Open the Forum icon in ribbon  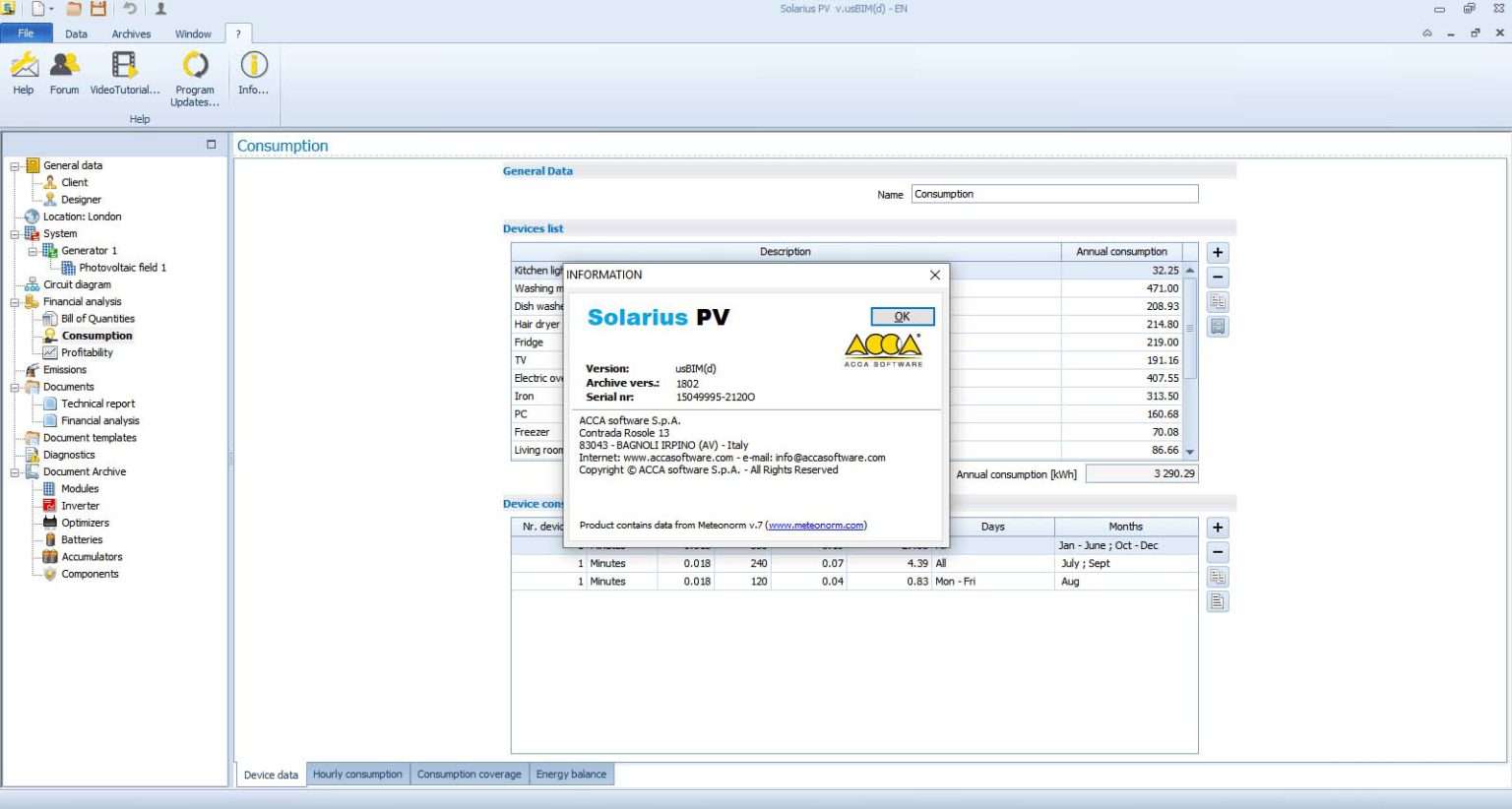[64, 74]
